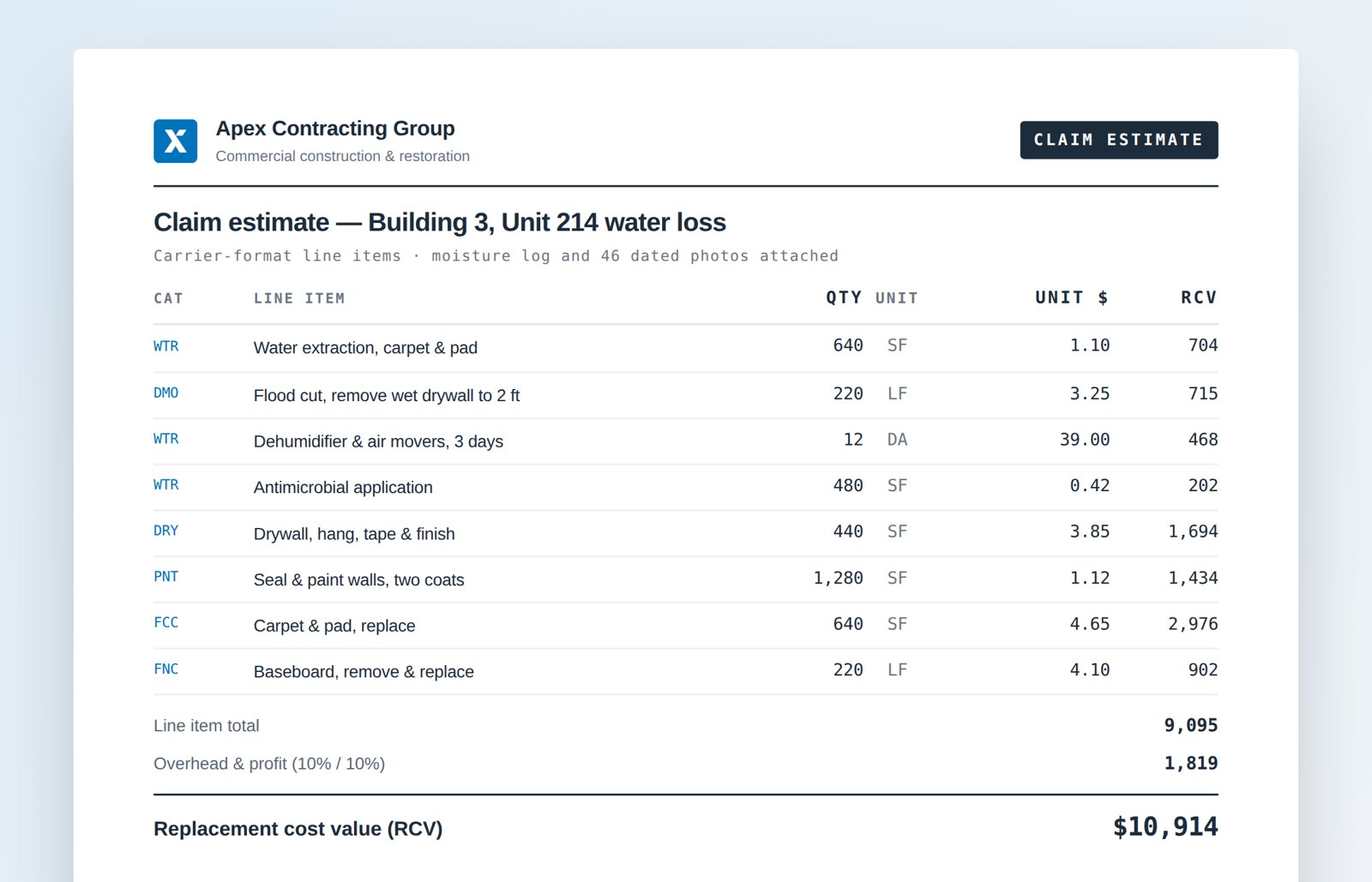Screen dimensions: 1372x882
Task: Click RCV value 902
Action: (1203, 669)
